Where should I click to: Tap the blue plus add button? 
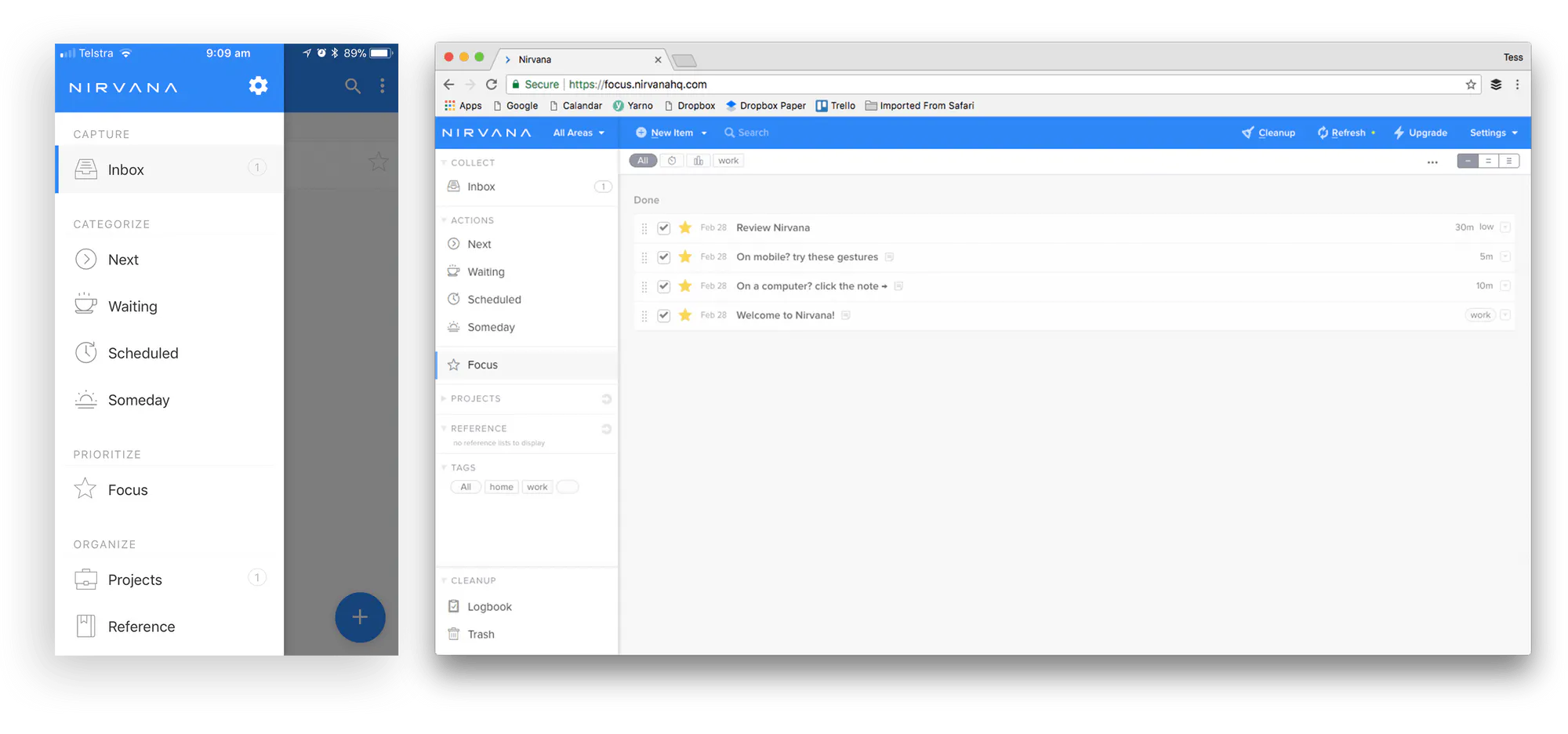[360, 617]
